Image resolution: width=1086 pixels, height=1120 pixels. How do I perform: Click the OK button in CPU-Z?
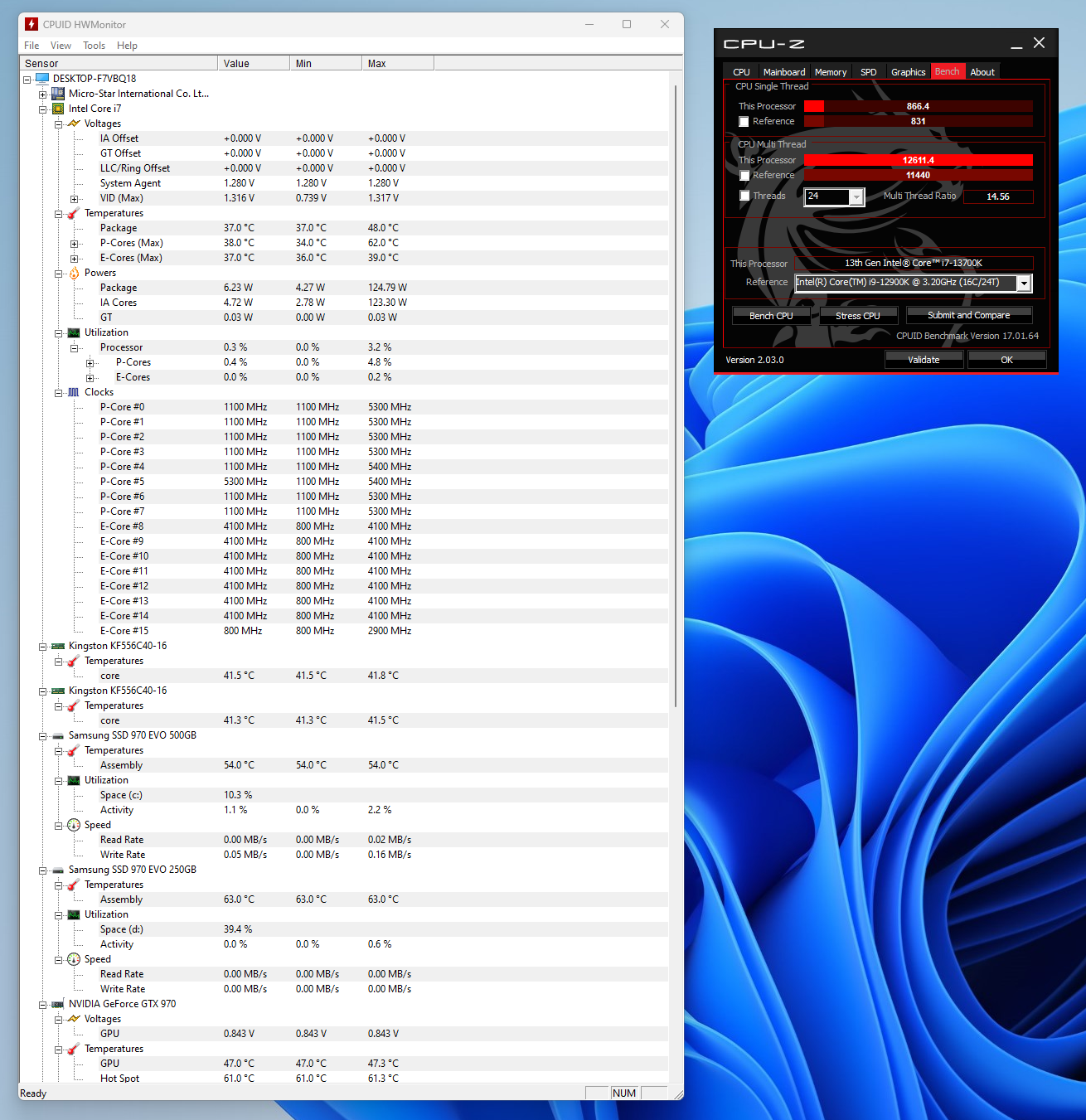click(1006, 360)
